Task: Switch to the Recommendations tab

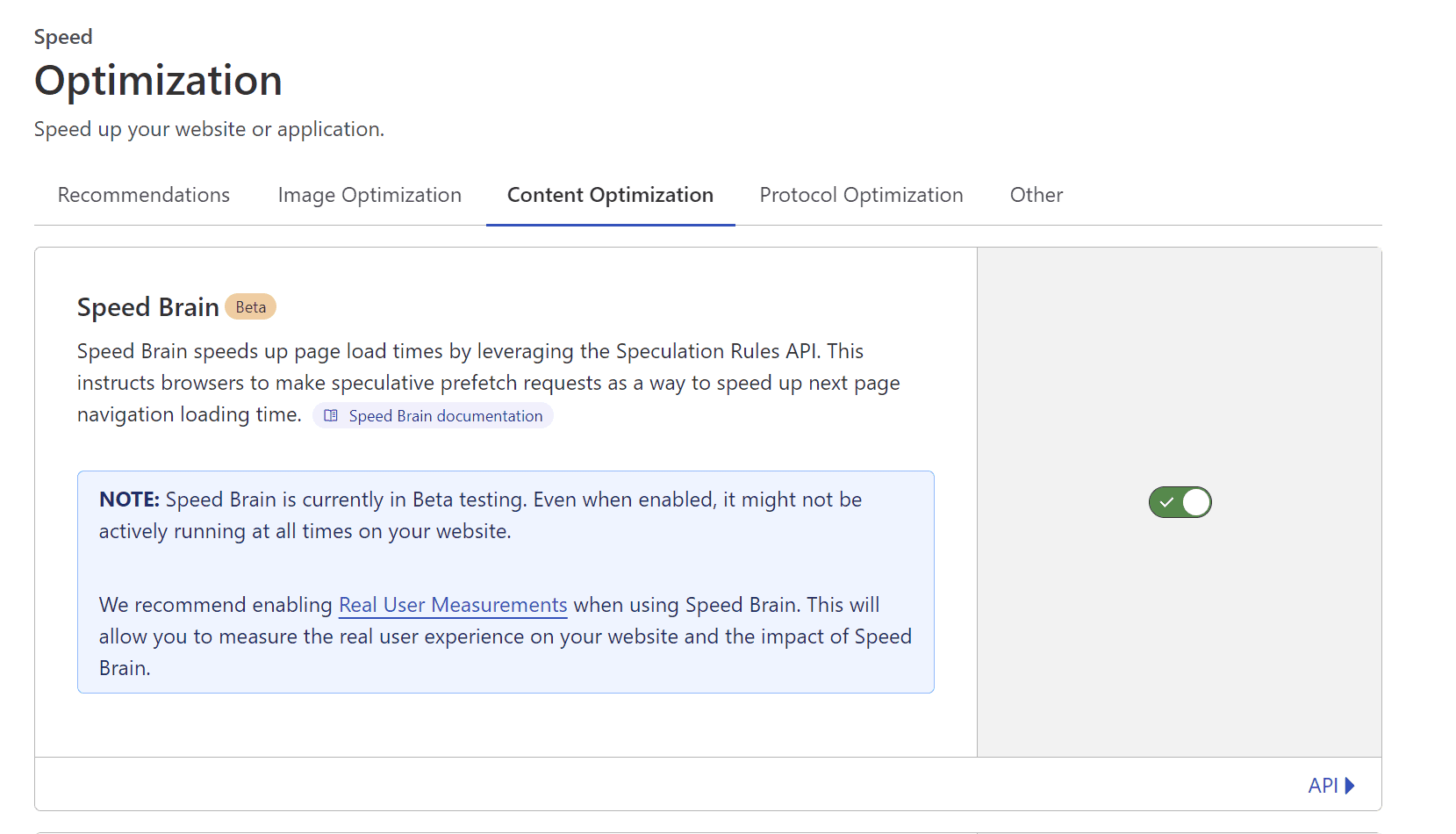Action: (x=143, y=195)
